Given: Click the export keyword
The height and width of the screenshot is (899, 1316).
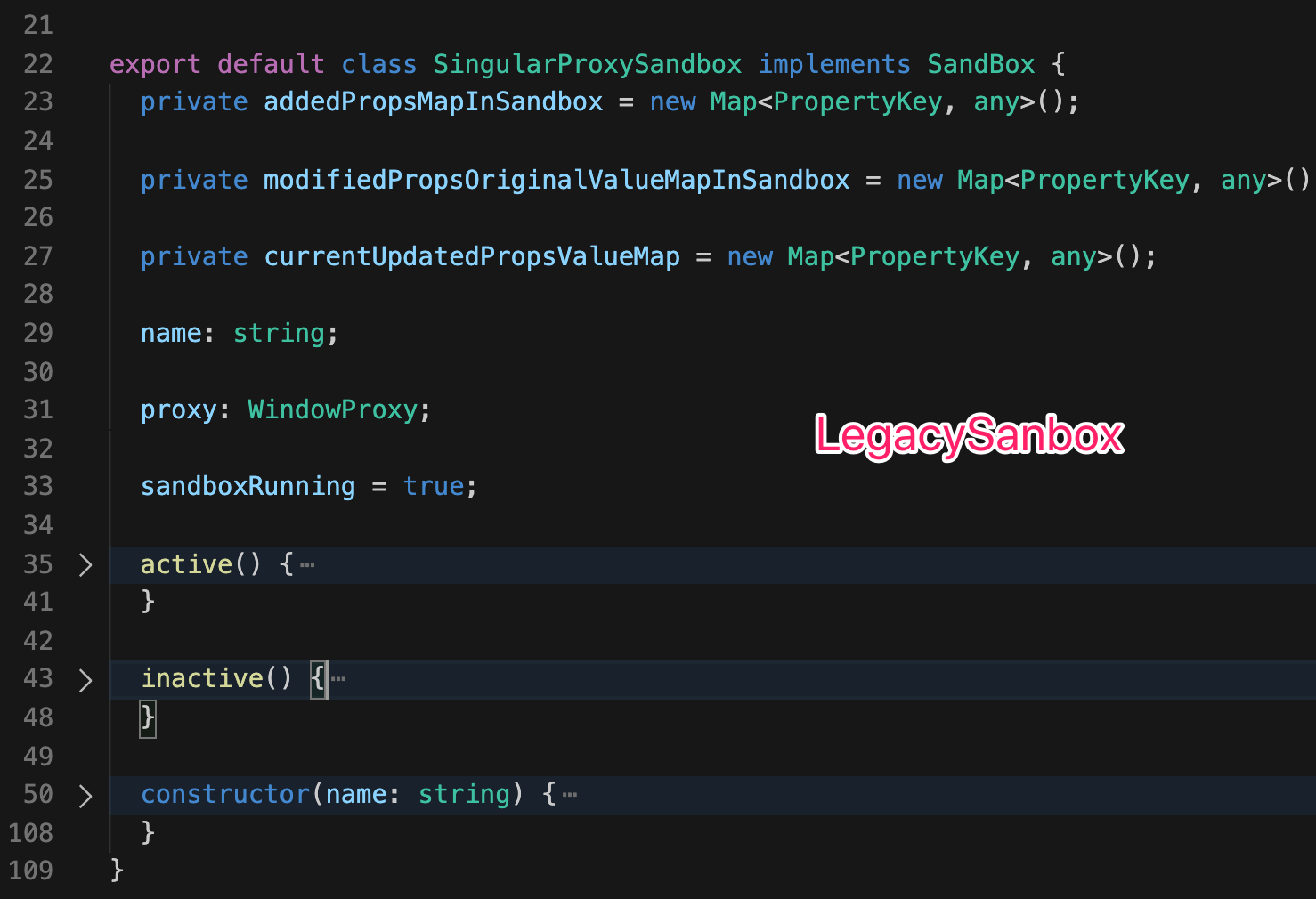Looking at the screenshot, I should (156, 64).
